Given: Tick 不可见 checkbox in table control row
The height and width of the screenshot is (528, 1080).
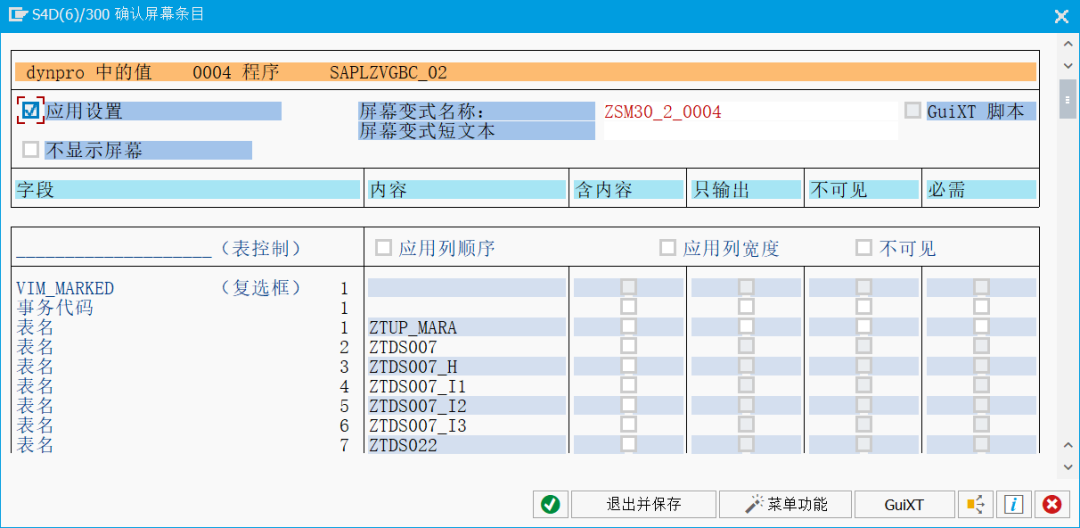Looking at the screenshot, I should point(864,248).
